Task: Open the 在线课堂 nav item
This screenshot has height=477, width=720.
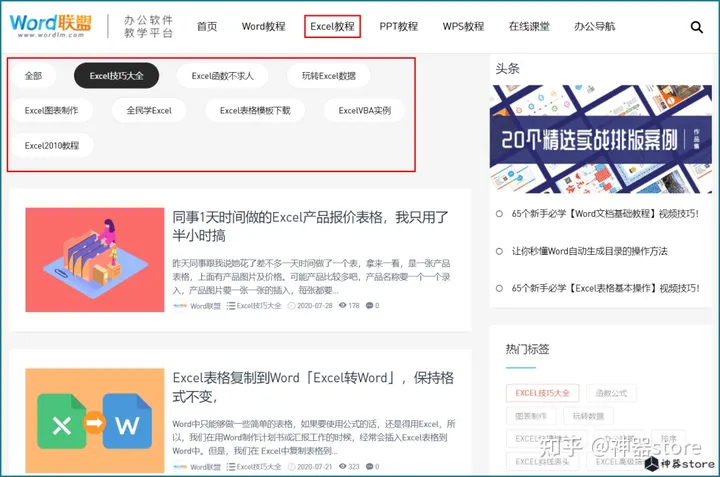Action: point(529,27)
